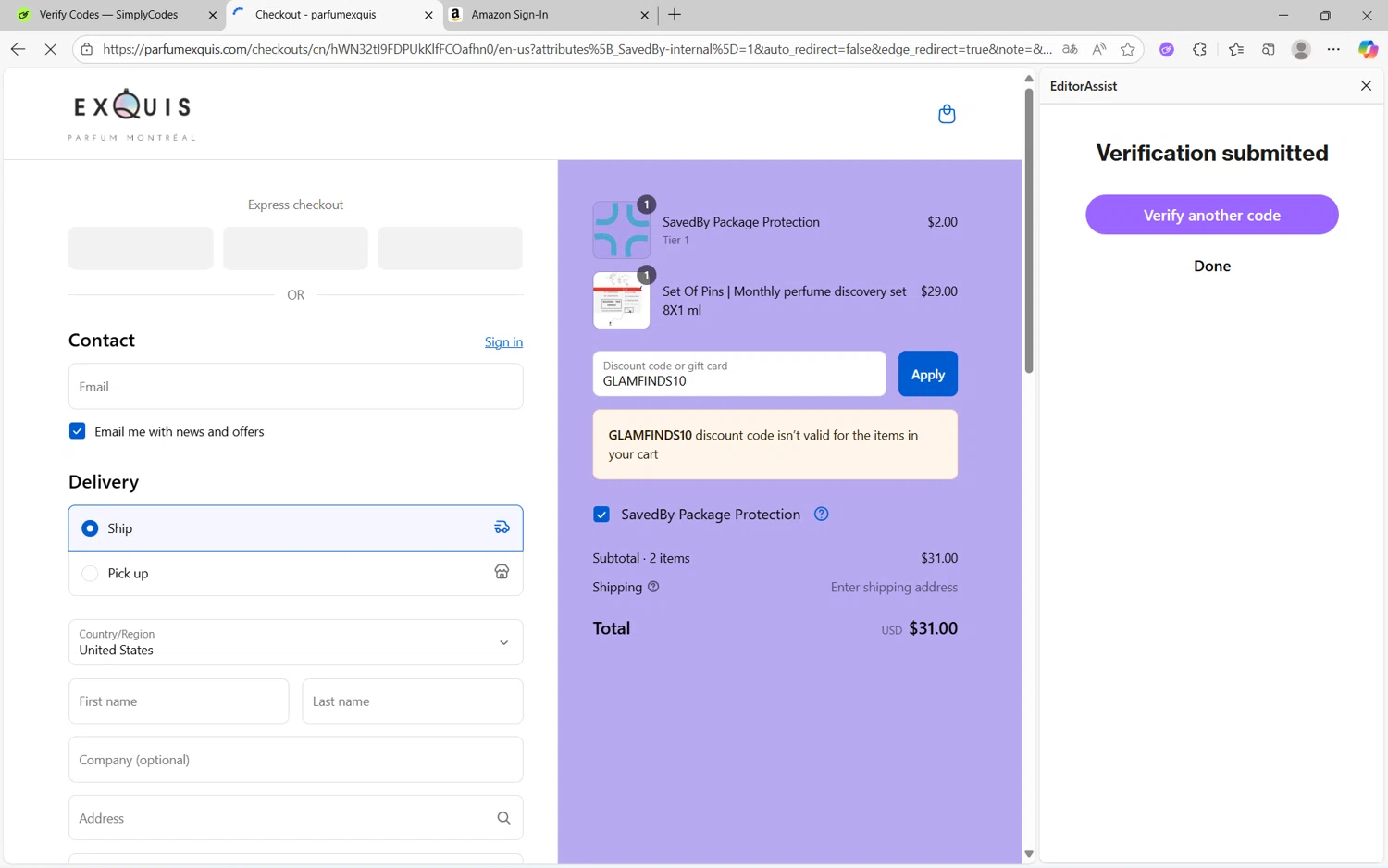Screen dimensions: 1388x868
Task: Open collections icon in toolbar
Action: coord(1269,49)
